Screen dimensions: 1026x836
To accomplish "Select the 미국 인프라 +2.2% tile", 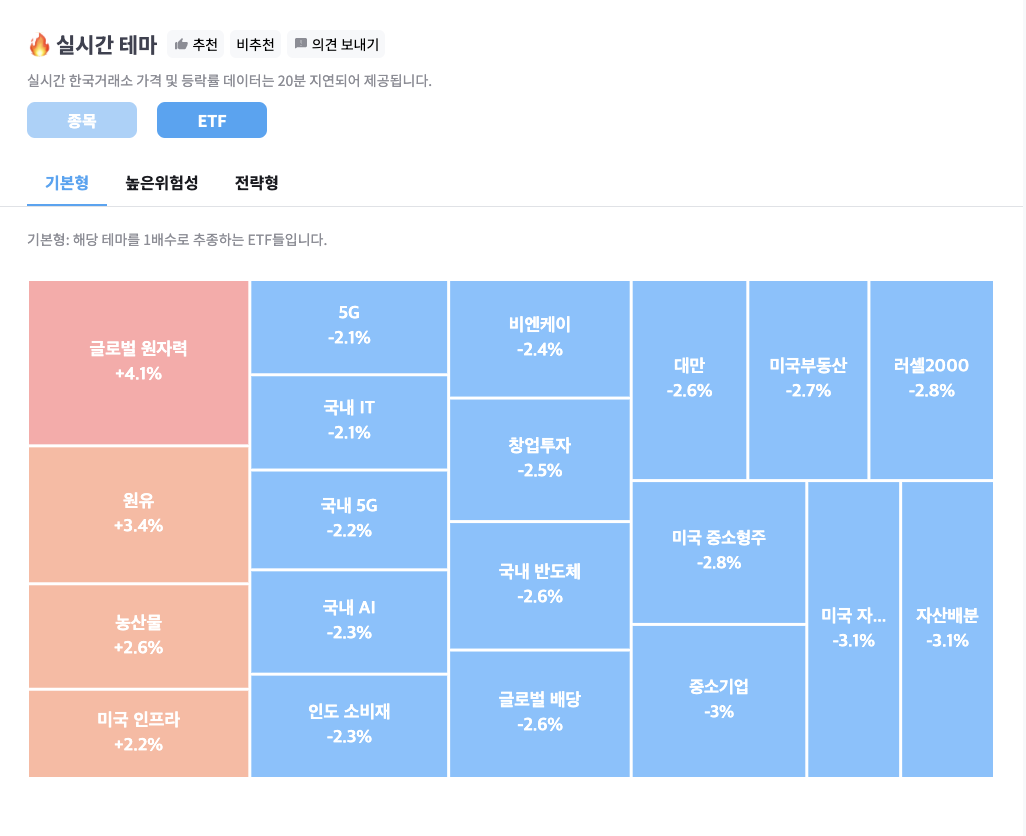I will (138, 732).
